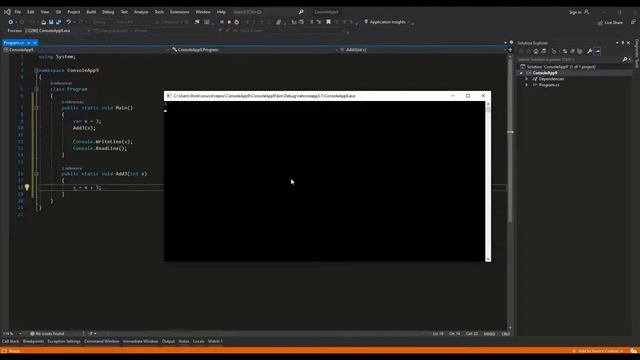
Task: Open the Window menu
Action: (203, 12)
